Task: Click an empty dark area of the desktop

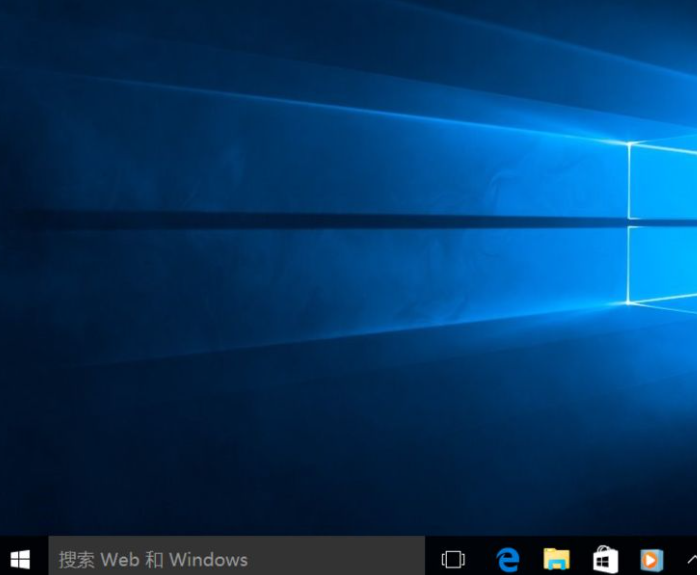Action: click(x=150, y=450)
